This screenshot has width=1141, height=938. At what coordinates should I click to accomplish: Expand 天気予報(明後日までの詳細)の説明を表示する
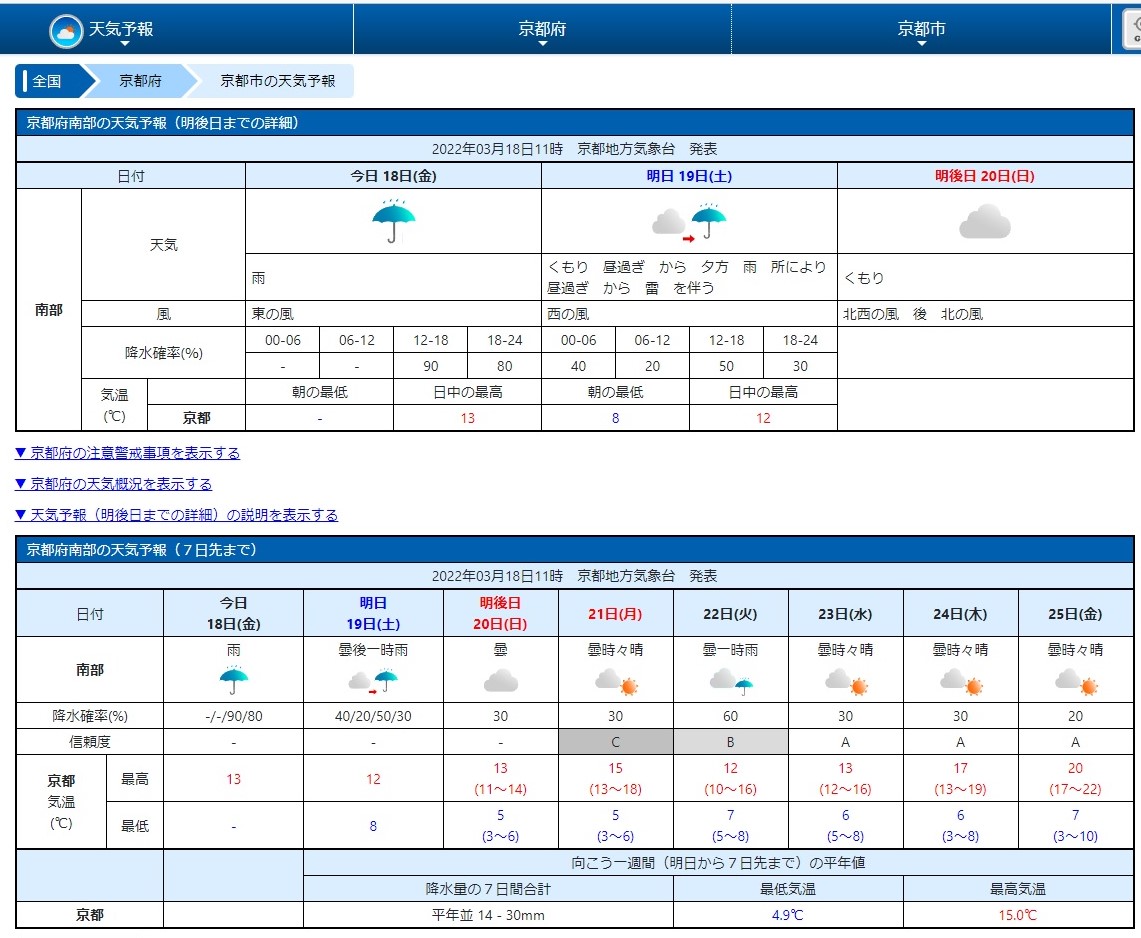[x=176, y=514]
